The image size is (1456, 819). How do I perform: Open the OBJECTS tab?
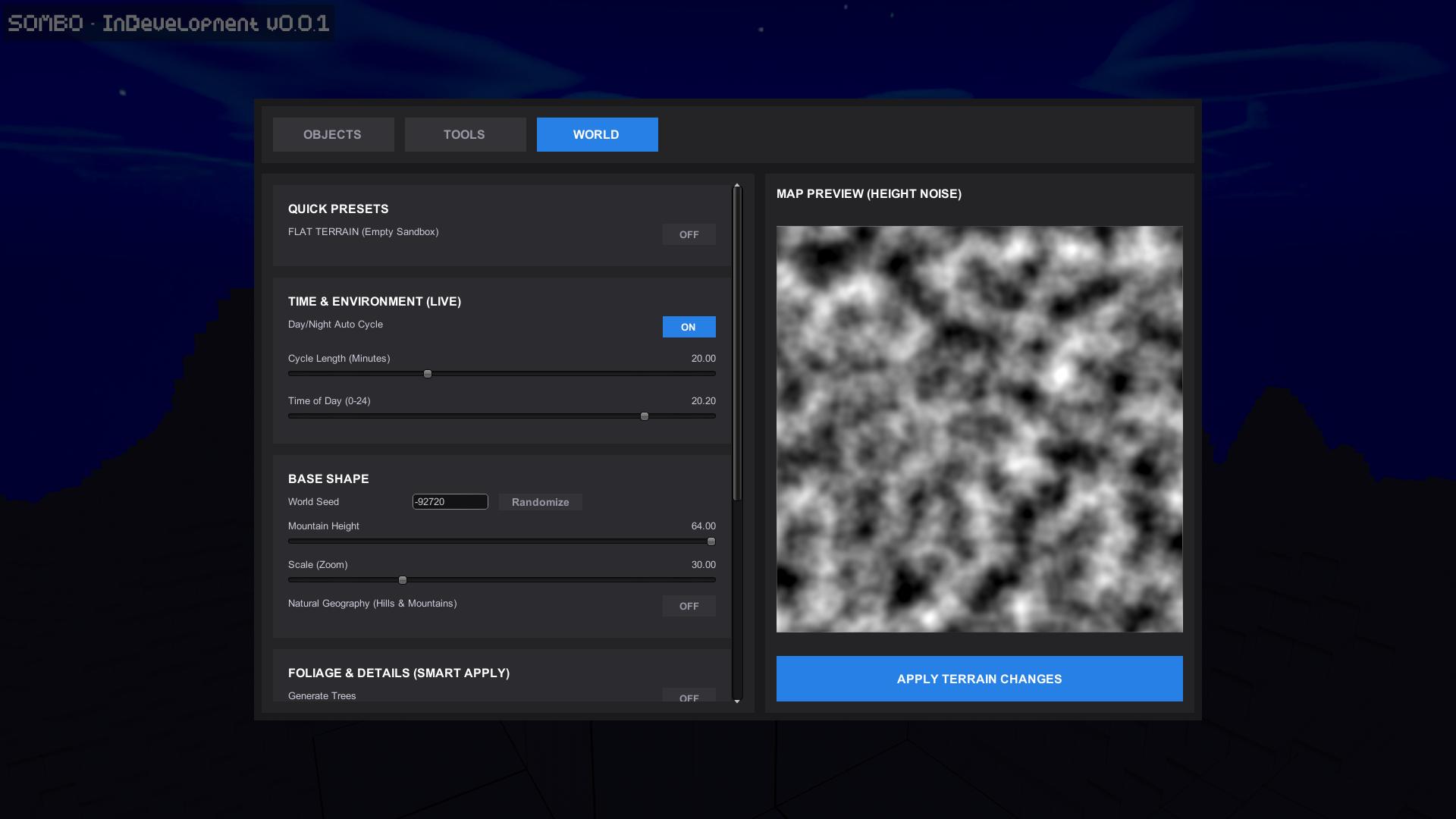point(333,134)
